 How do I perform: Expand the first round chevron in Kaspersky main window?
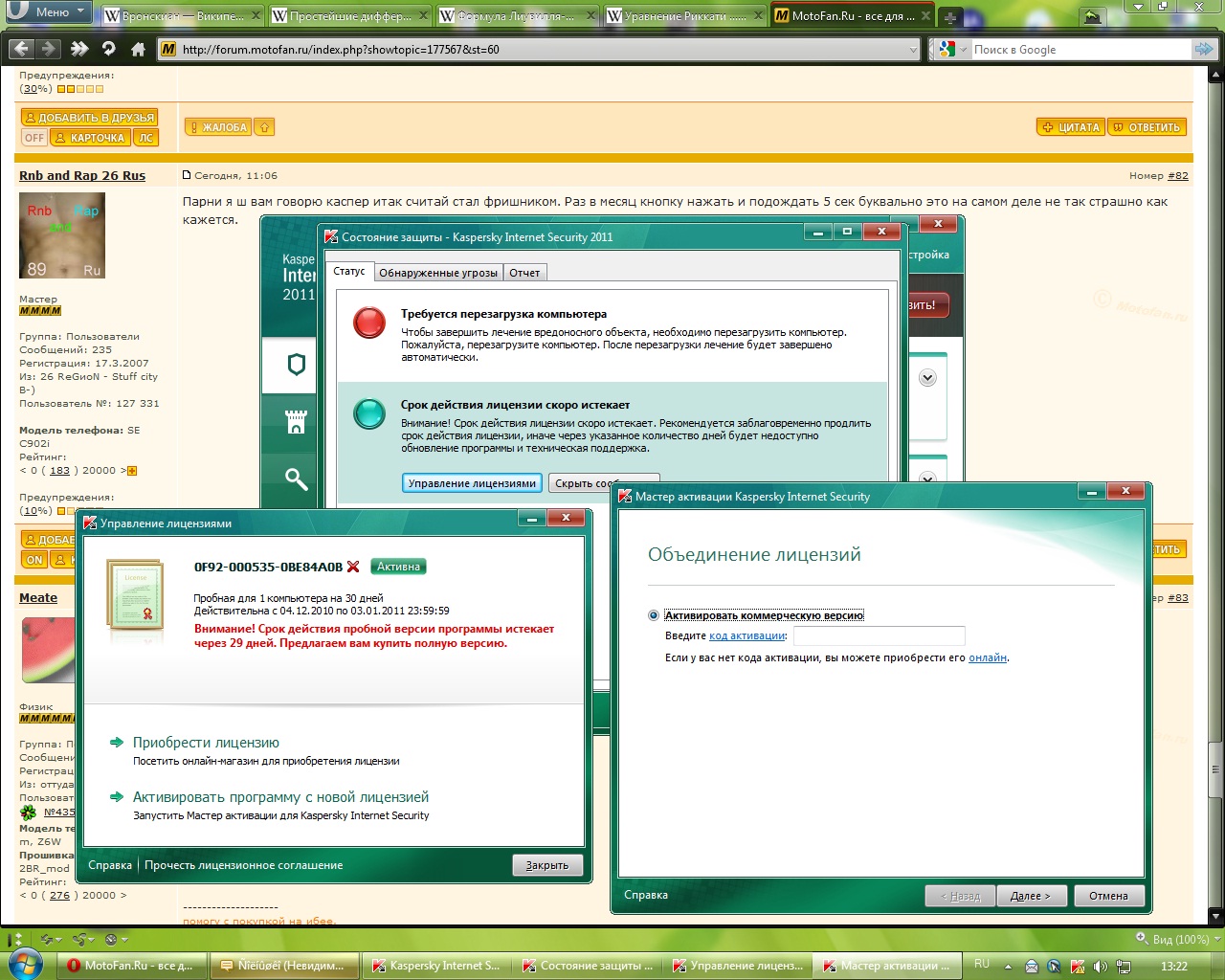click(x=927, y=378)
